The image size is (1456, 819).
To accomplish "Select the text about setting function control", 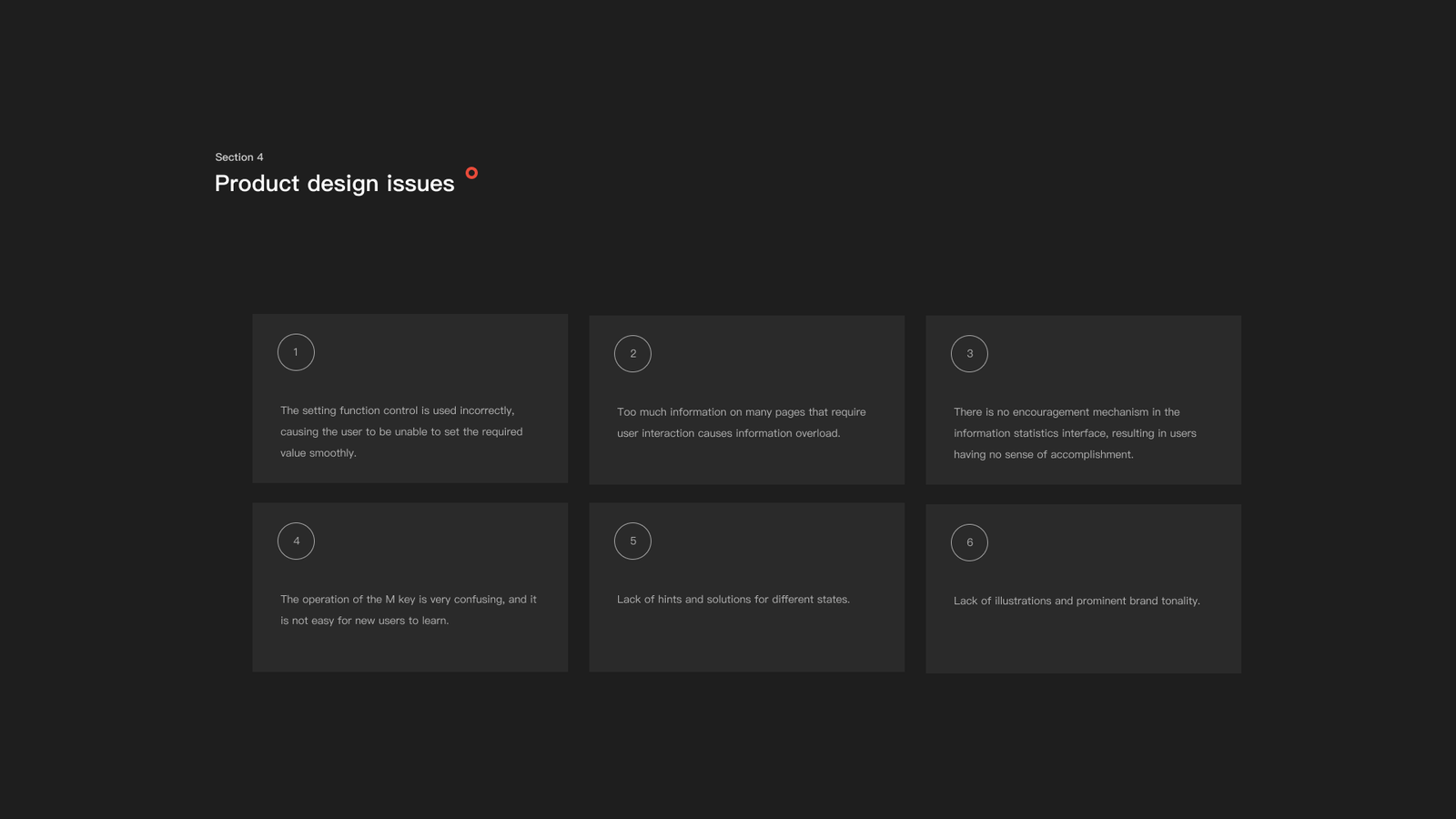I will coord(401,431).
